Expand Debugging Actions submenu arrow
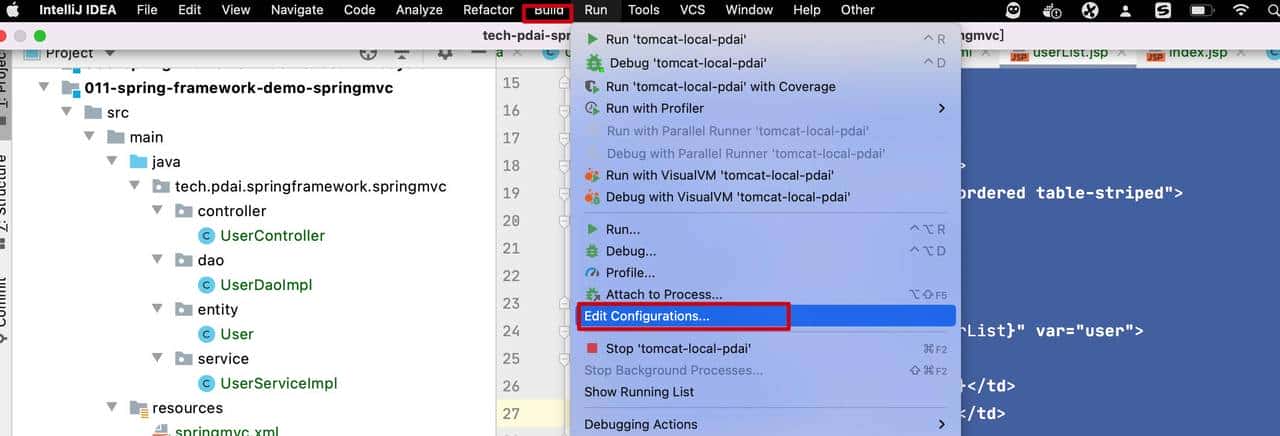 [x=941, y=424]
